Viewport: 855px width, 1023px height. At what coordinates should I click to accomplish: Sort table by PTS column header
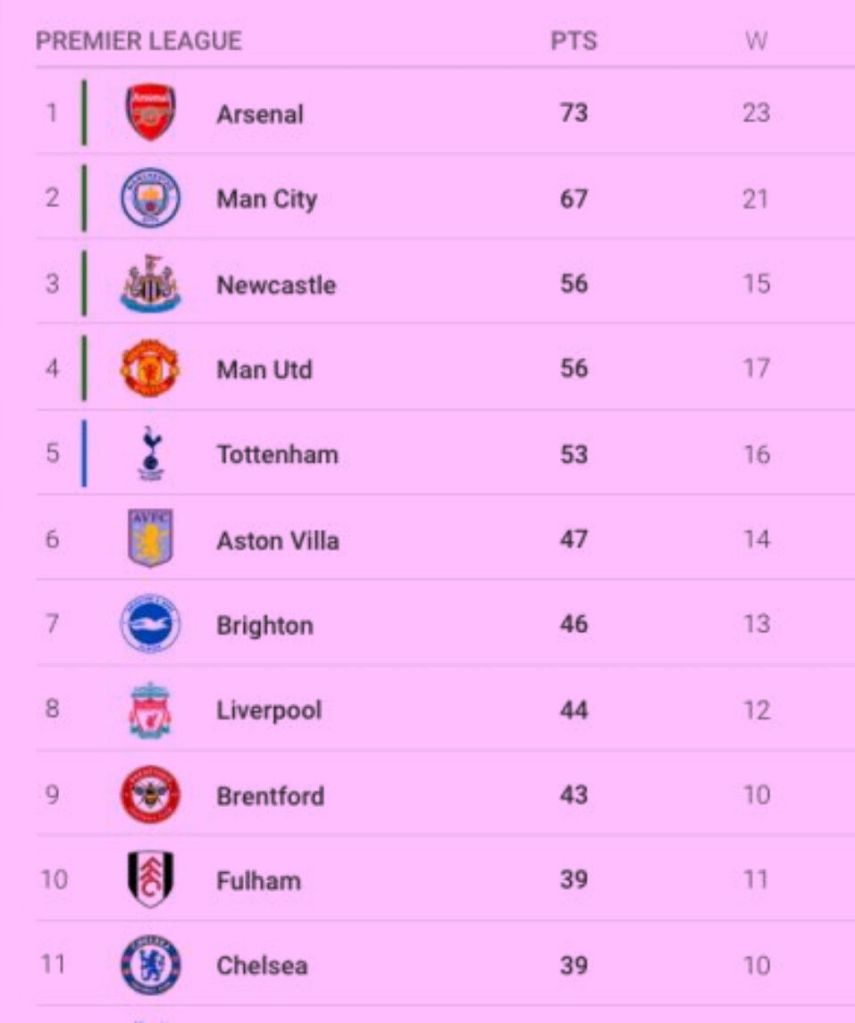coord(574,41)
